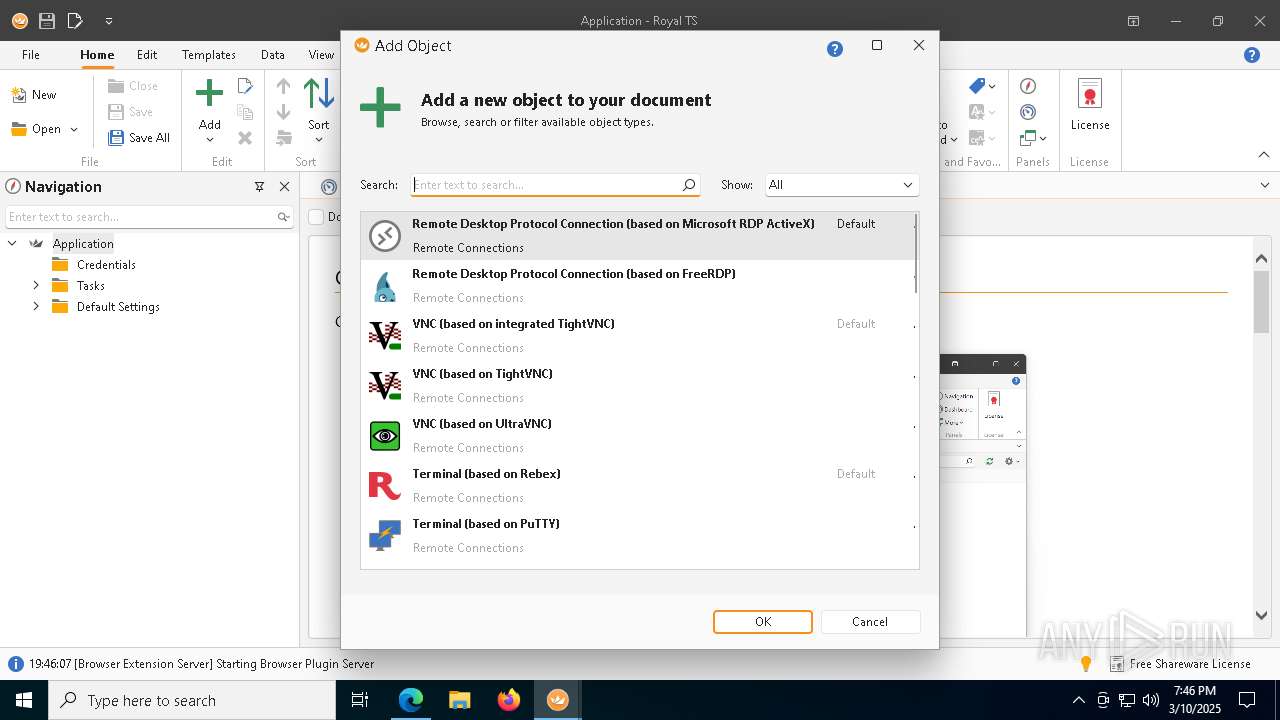Click the object type list scrollbar in dialog
This screenshot has height=720, width=1280.
(x=915, y=254)
